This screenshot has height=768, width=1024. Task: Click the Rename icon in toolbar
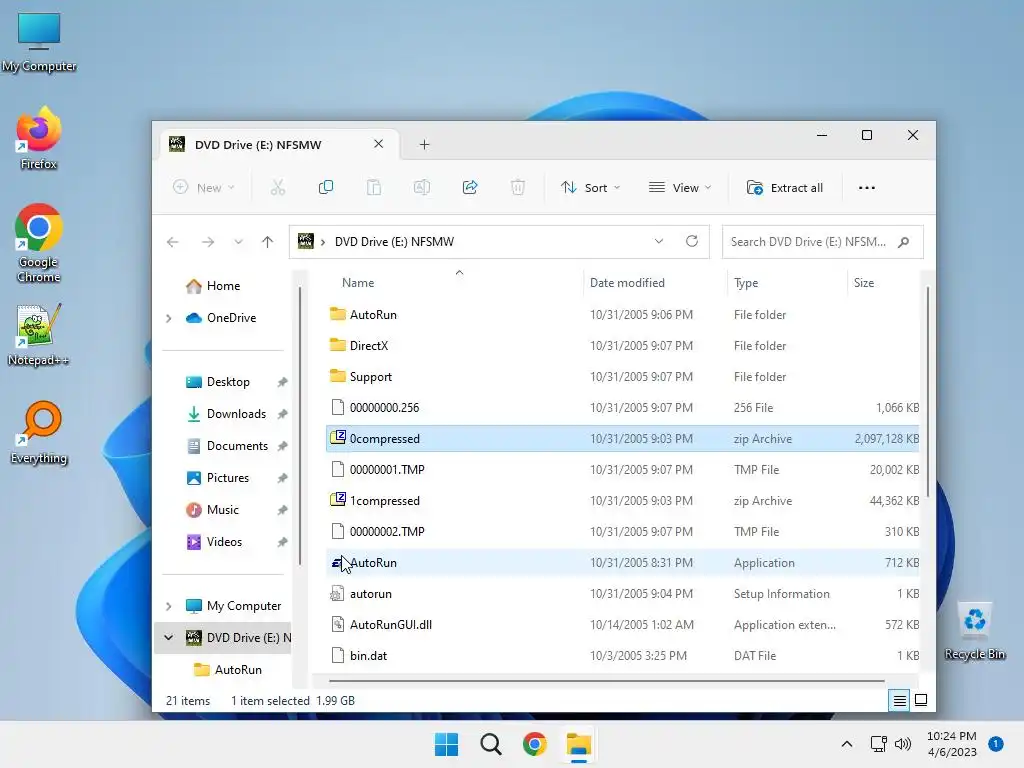click(x=422, y=187)
